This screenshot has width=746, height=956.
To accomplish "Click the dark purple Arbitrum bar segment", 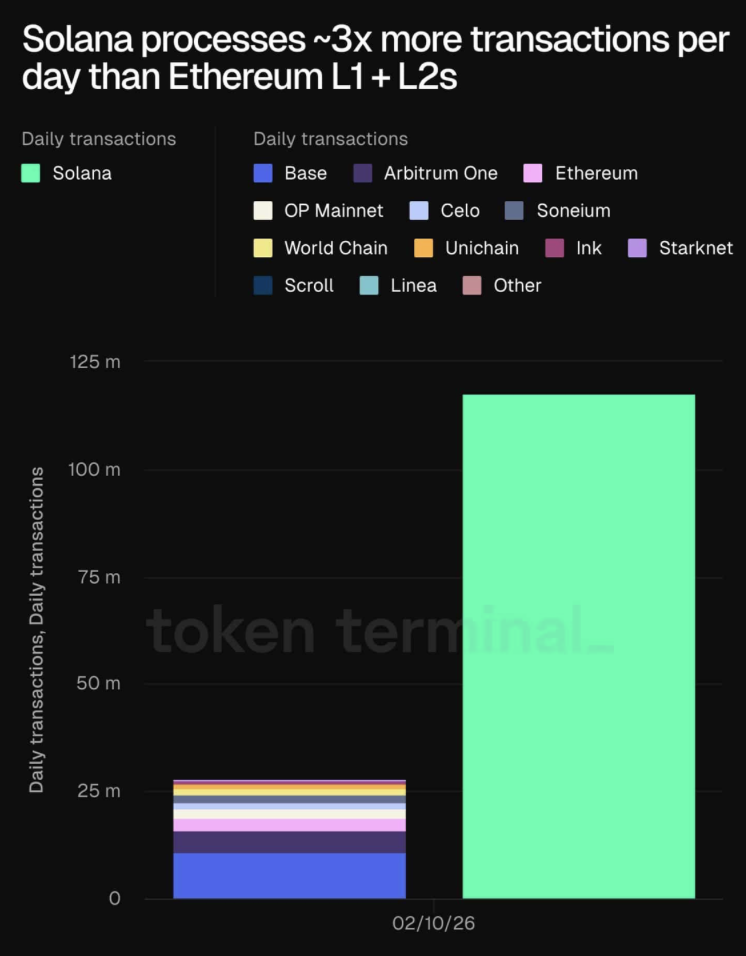I will [289, 841].
